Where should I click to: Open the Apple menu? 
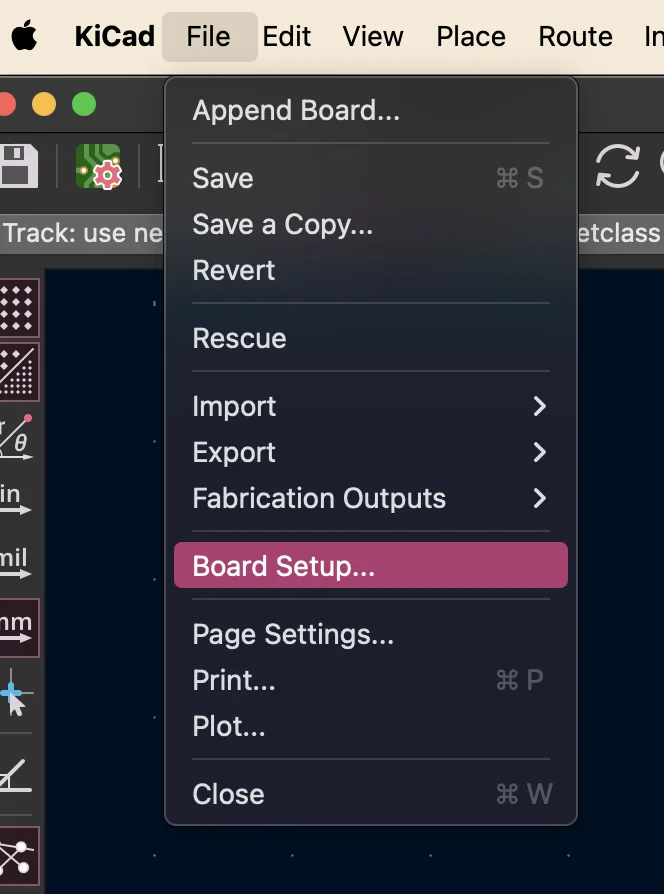[25, 37]
